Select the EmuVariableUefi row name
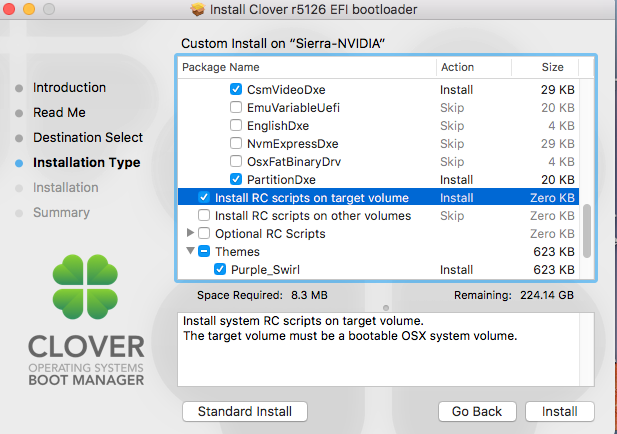Viewport: 617px width, 434px height. pos(293,108)
